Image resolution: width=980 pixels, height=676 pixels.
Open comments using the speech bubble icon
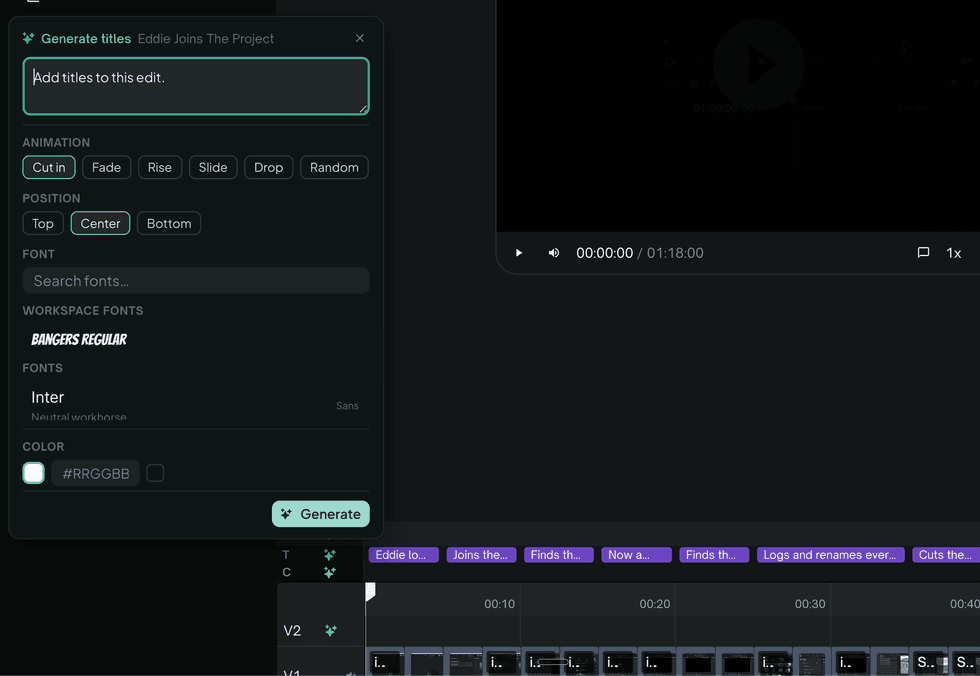point(923,252)
